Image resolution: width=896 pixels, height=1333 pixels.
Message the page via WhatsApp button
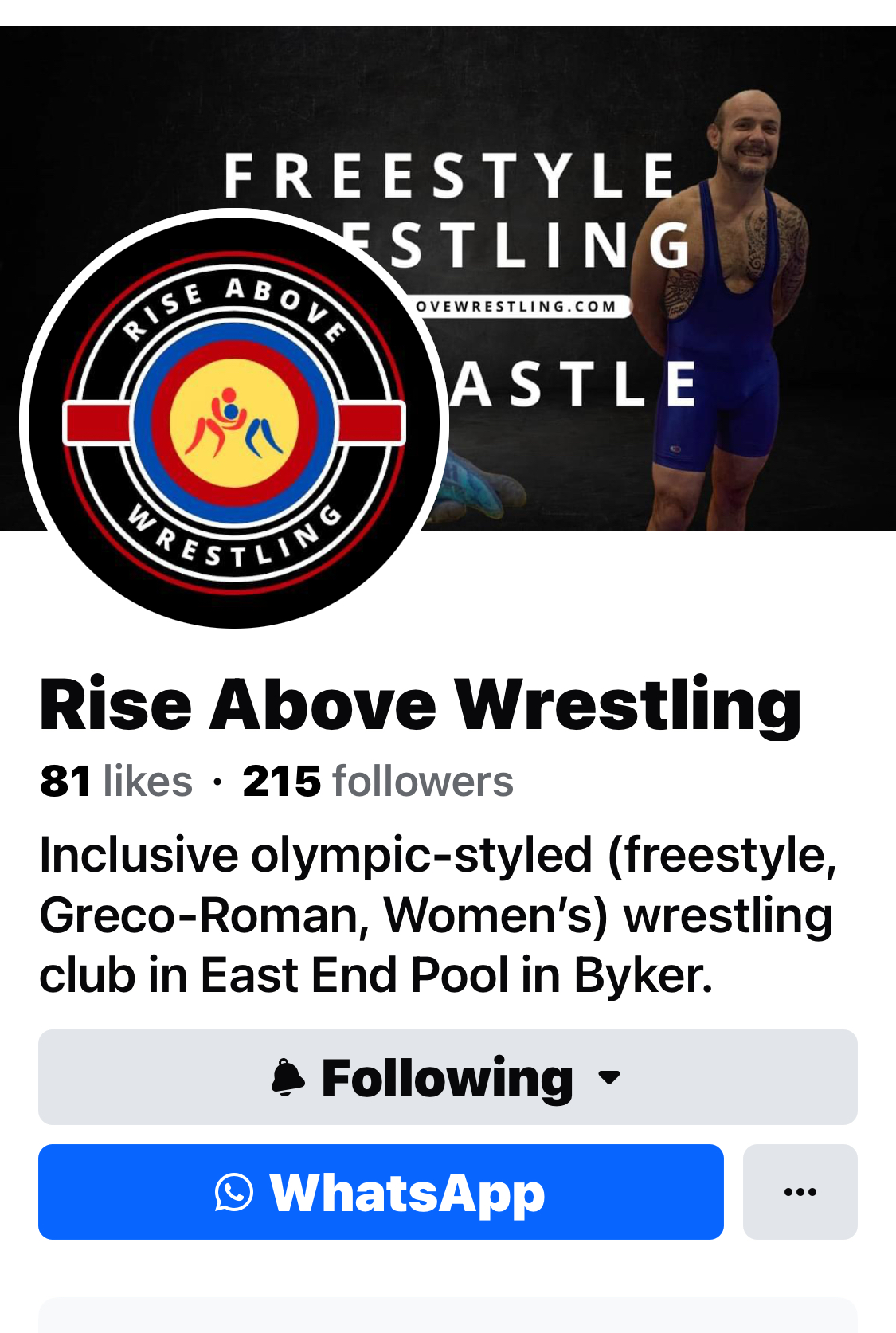(x=381, y=1192)
